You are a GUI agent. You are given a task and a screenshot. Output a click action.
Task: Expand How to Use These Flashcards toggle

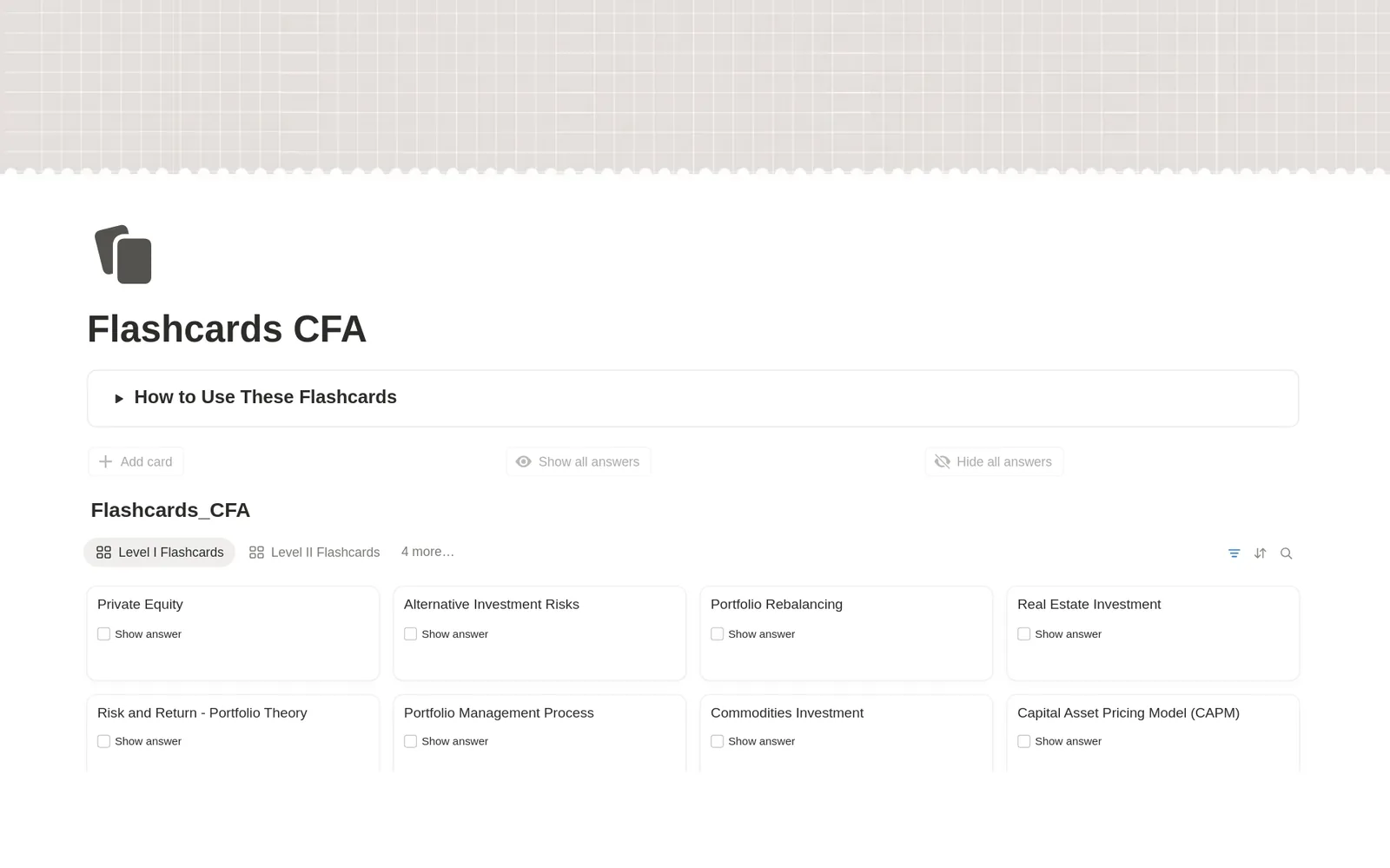point(119,398)
